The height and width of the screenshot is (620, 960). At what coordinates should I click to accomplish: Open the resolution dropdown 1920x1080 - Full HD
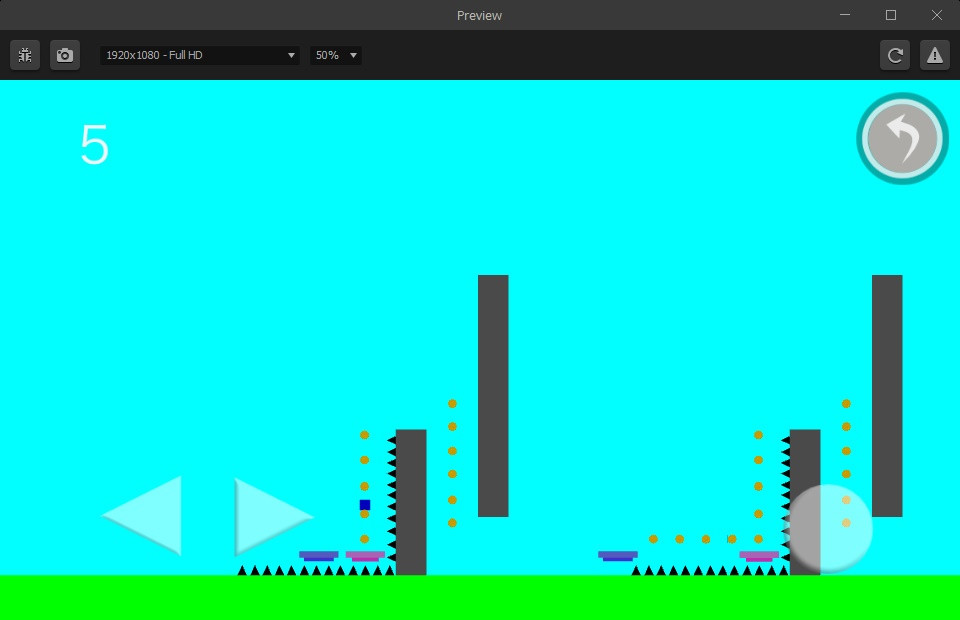(200, 55)
